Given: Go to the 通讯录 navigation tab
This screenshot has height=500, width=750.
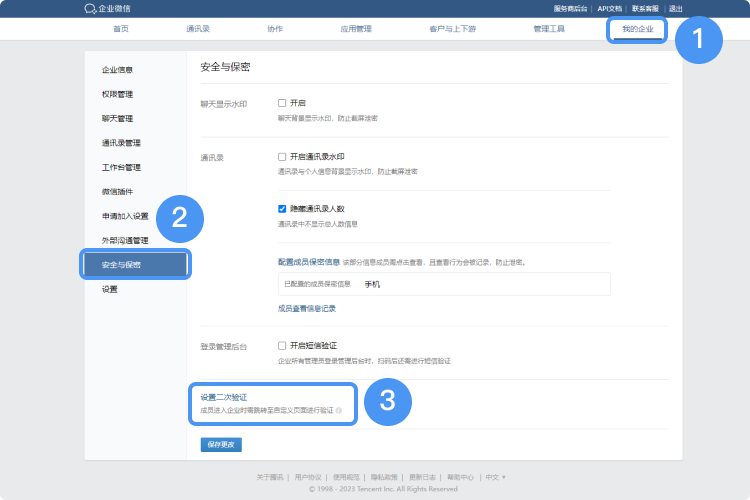Looking at the screenshot, I should 197,29.
